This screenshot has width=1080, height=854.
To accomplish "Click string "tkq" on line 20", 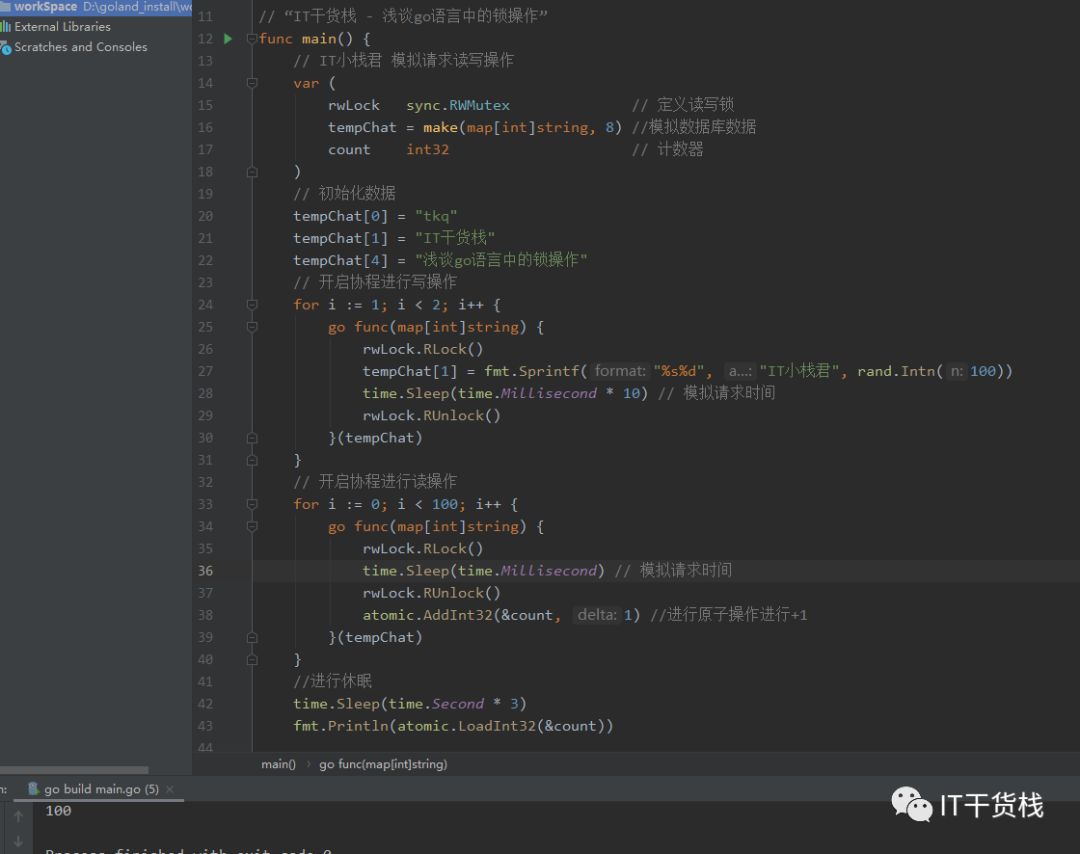I will tap(436, 216).
